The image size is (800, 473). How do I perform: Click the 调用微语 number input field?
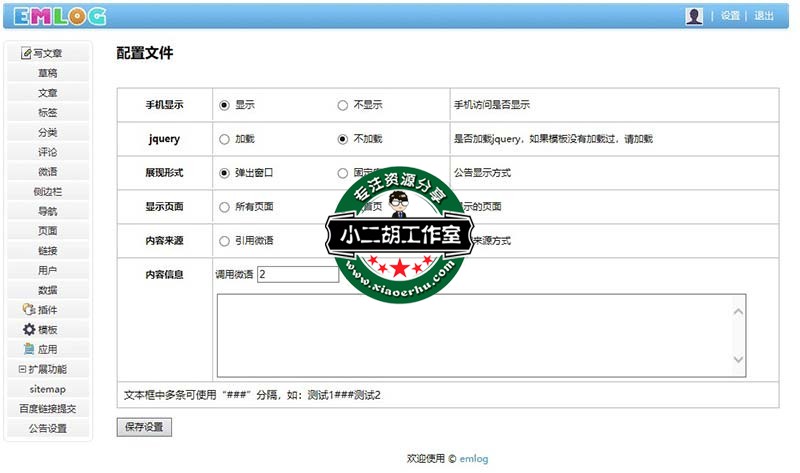(297, 274)
